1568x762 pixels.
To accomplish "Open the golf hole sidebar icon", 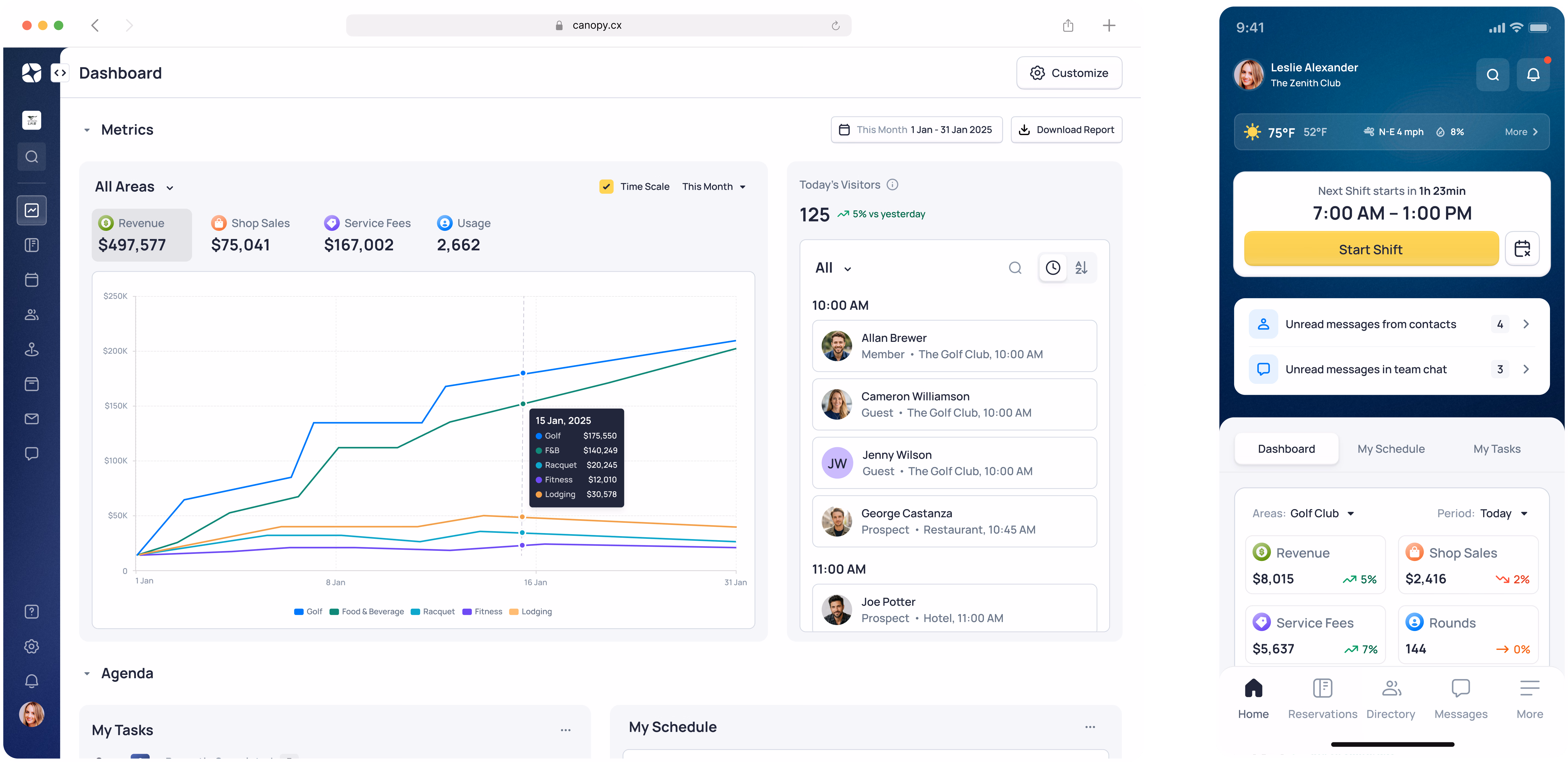I will coord(32,349).
